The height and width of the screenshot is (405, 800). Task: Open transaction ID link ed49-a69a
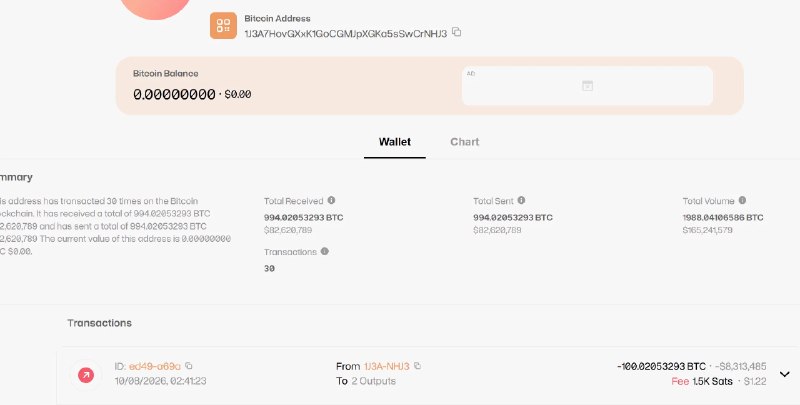point(155,366)
